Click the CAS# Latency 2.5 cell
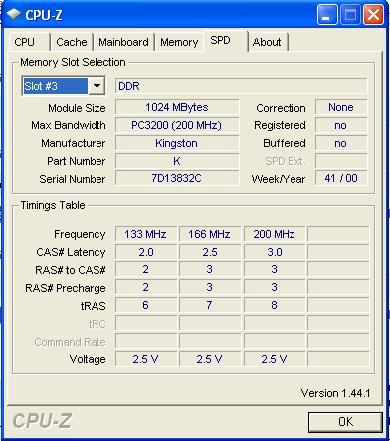Image resolution: width=390 pixels, height=441 pixels. click(209, 252)
